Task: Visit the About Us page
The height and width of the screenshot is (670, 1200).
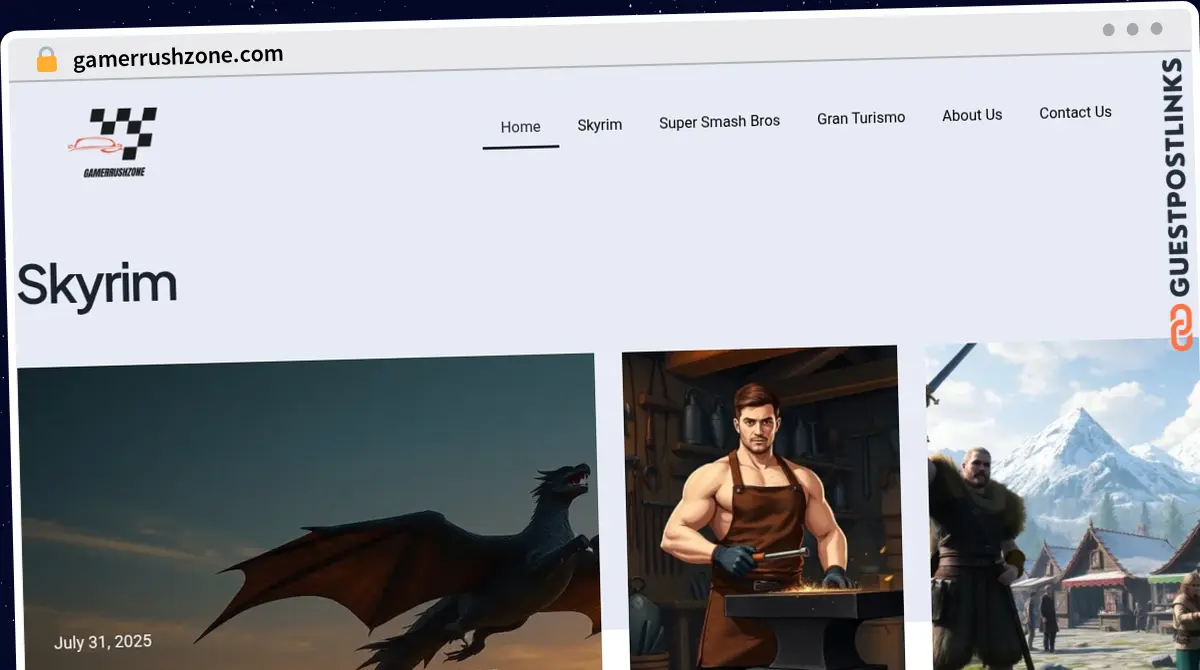Action: pyautogui.click(x=971, y=115)
